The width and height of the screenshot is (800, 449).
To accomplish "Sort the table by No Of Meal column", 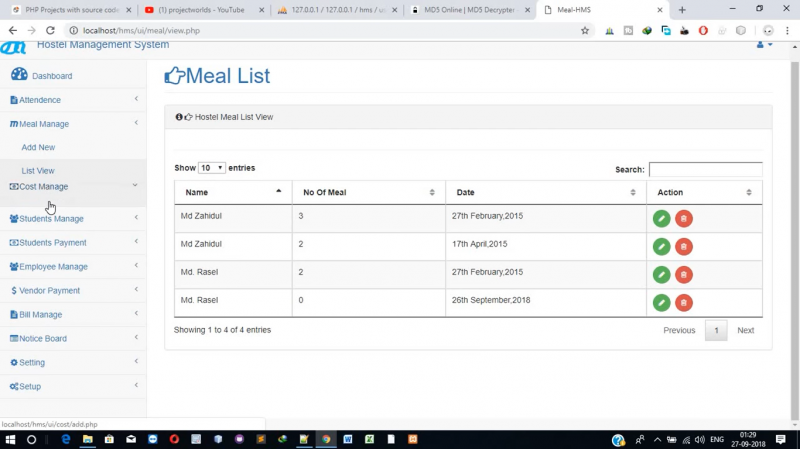I will tap(368, 192).
